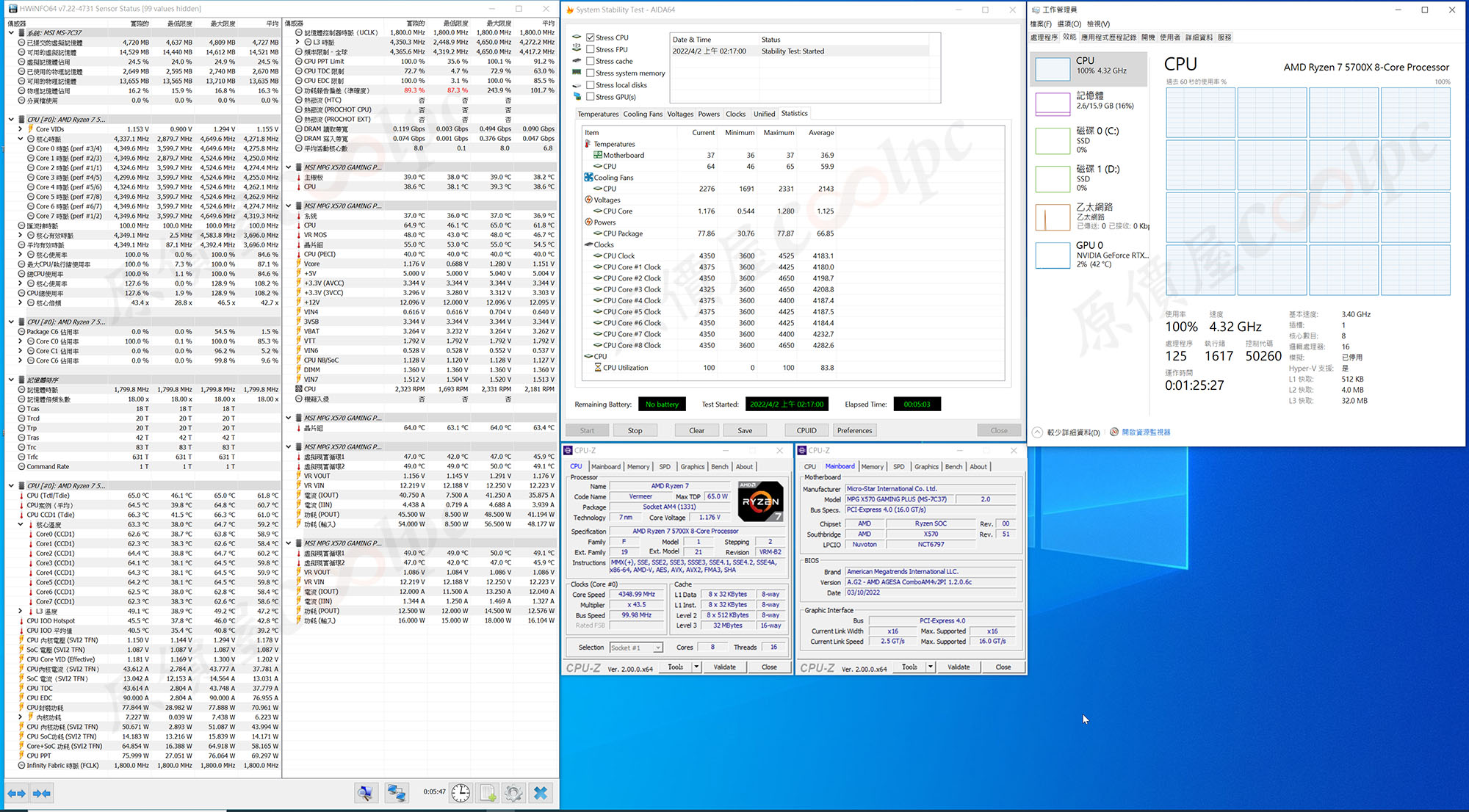1469x812 pixels.
Task: Click Infinity Fabric 時脈 (FCLK) row
Action: (x=141, y=766)
